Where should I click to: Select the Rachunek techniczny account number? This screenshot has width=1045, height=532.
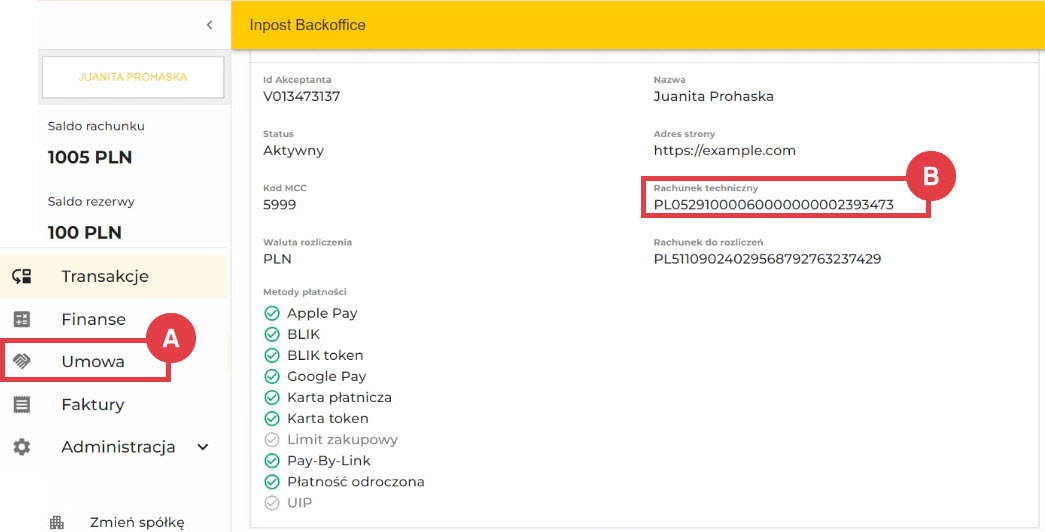773,205
